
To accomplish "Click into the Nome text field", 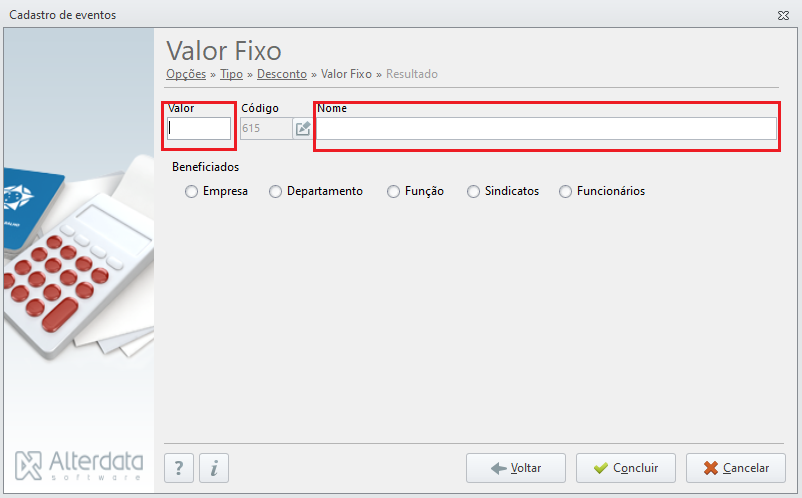I will [546, 128].
